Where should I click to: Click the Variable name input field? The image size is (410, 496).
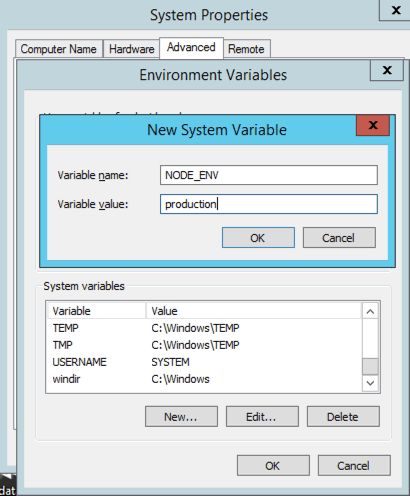click(x=269, y=175)
